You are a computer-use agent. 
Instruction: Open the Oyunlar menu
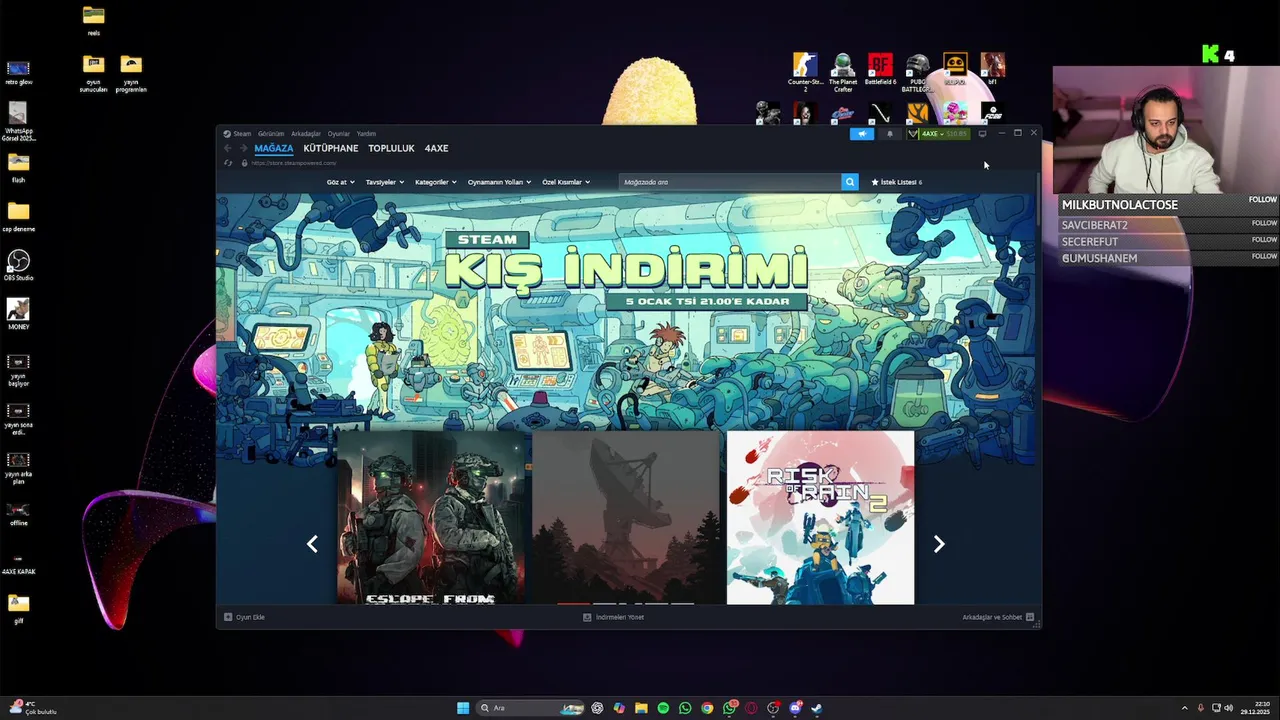click(x=339, y=134)
